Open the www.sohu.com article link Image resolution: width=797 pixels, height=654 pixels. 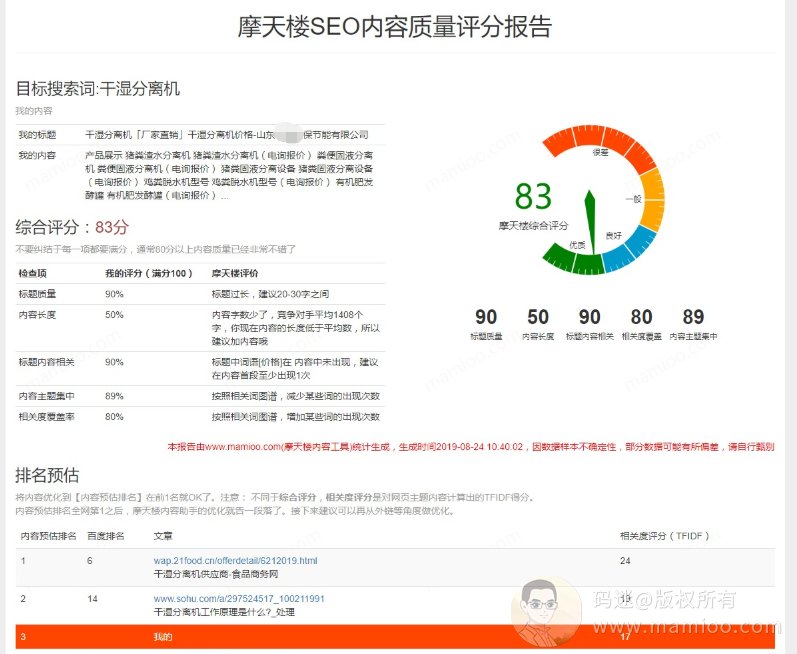239,599
